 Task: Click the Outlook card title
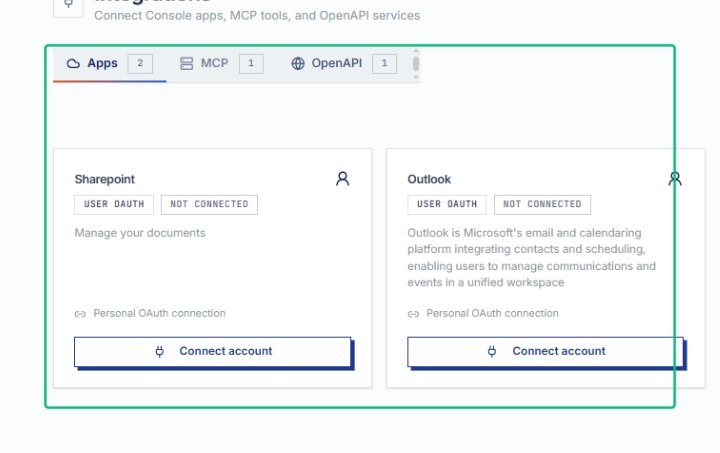click(429, 179)
